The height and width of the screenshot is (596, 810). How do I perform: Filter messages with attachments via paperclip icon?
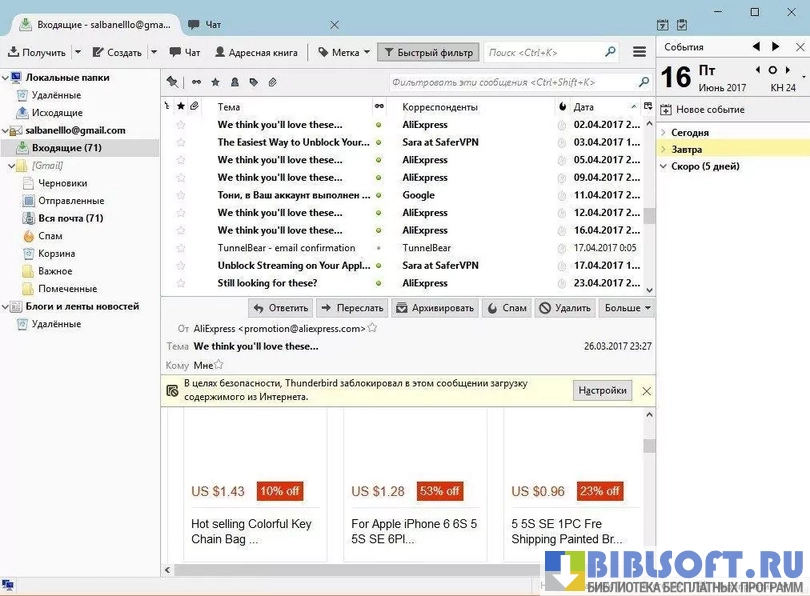[x=272, y=82]
